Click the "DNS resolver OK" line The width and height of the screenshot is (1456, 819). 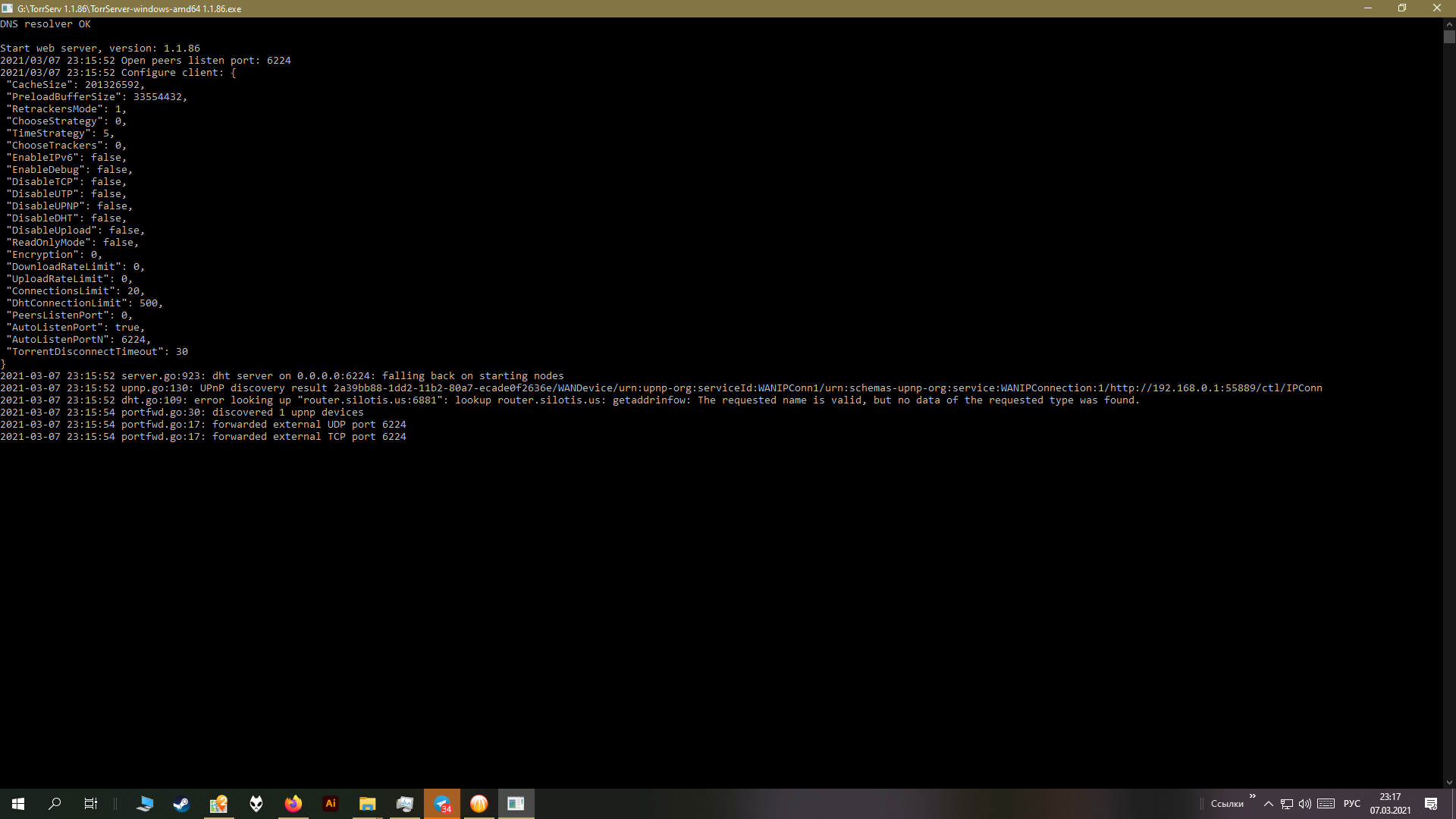point(45,24)
